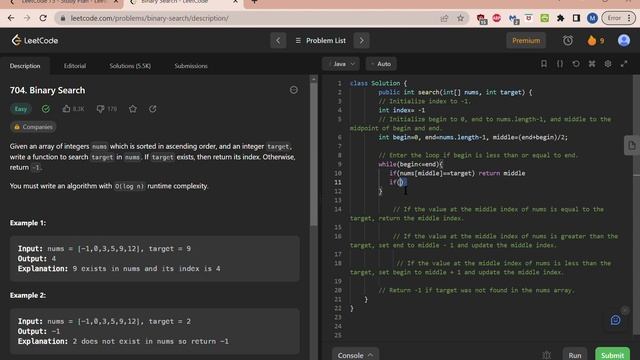
Task: Open the timer alarm clock icon
Action: coord(568,40)
